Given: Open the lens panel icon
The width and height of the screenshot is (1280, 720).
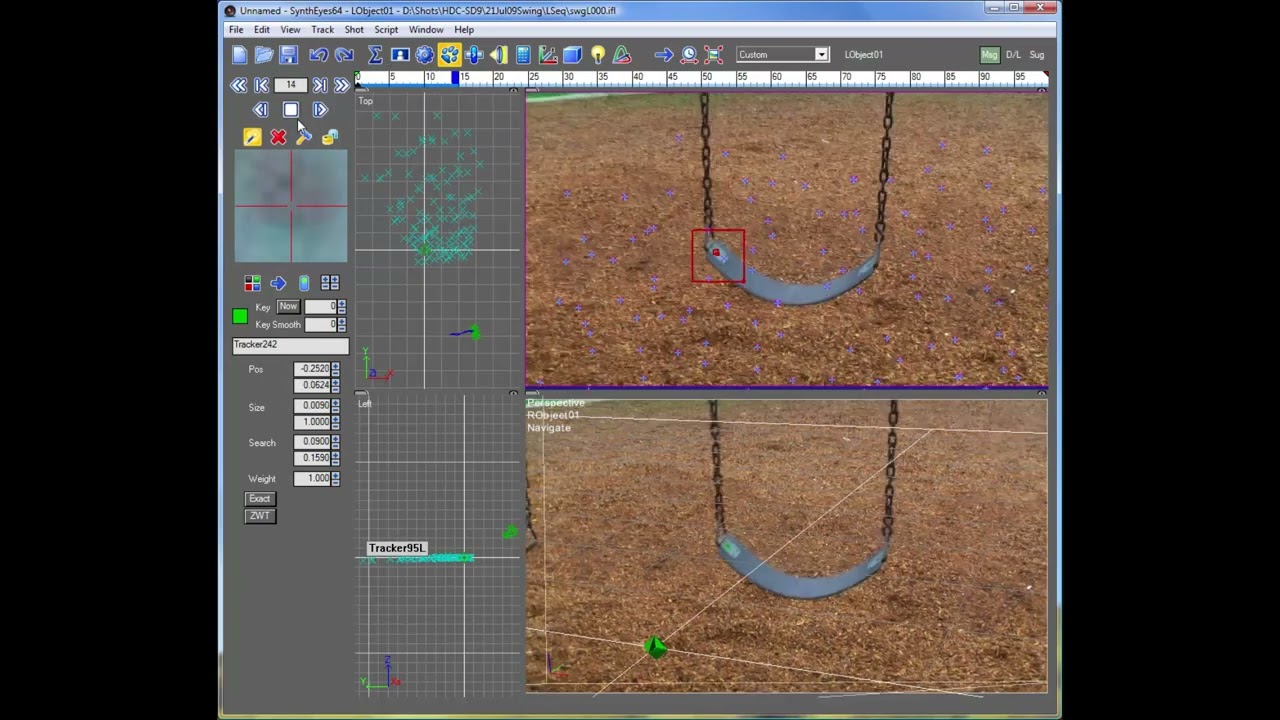Looking at the screenshot, I should click(x=498, y=55).
